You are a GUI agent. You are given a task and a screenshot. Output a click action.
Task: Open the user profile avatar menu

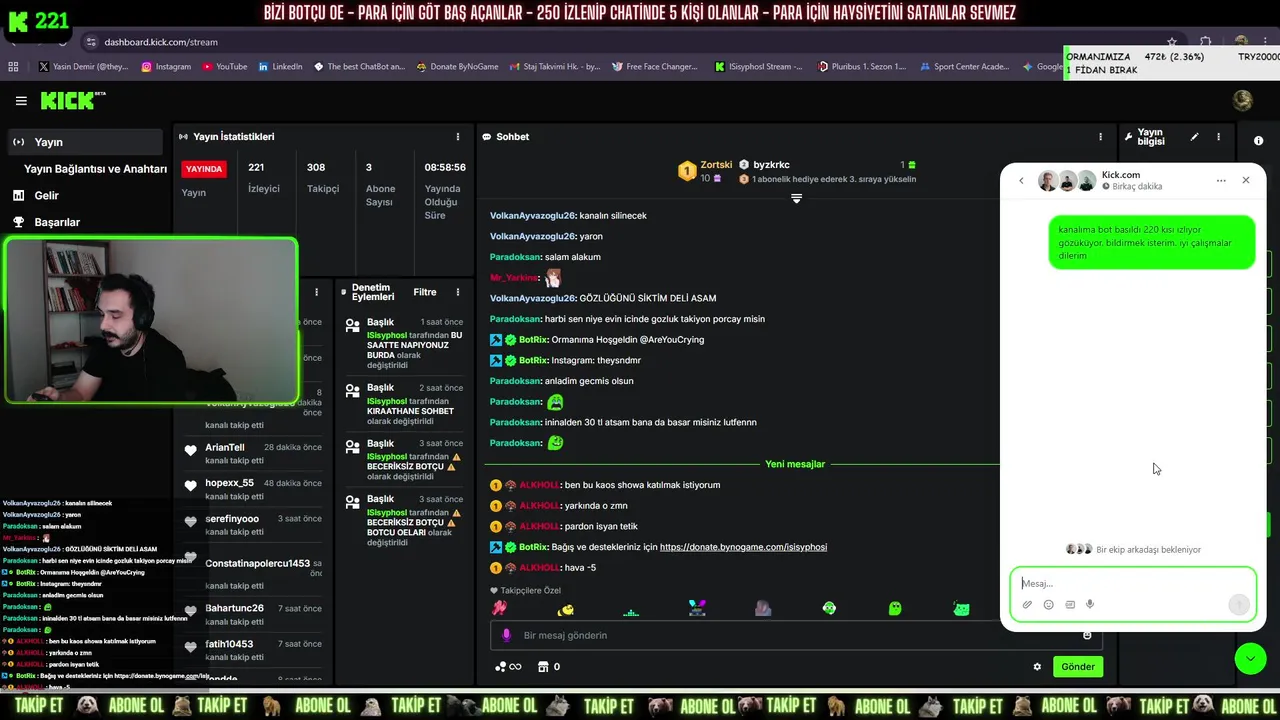tap(1242, 100)
